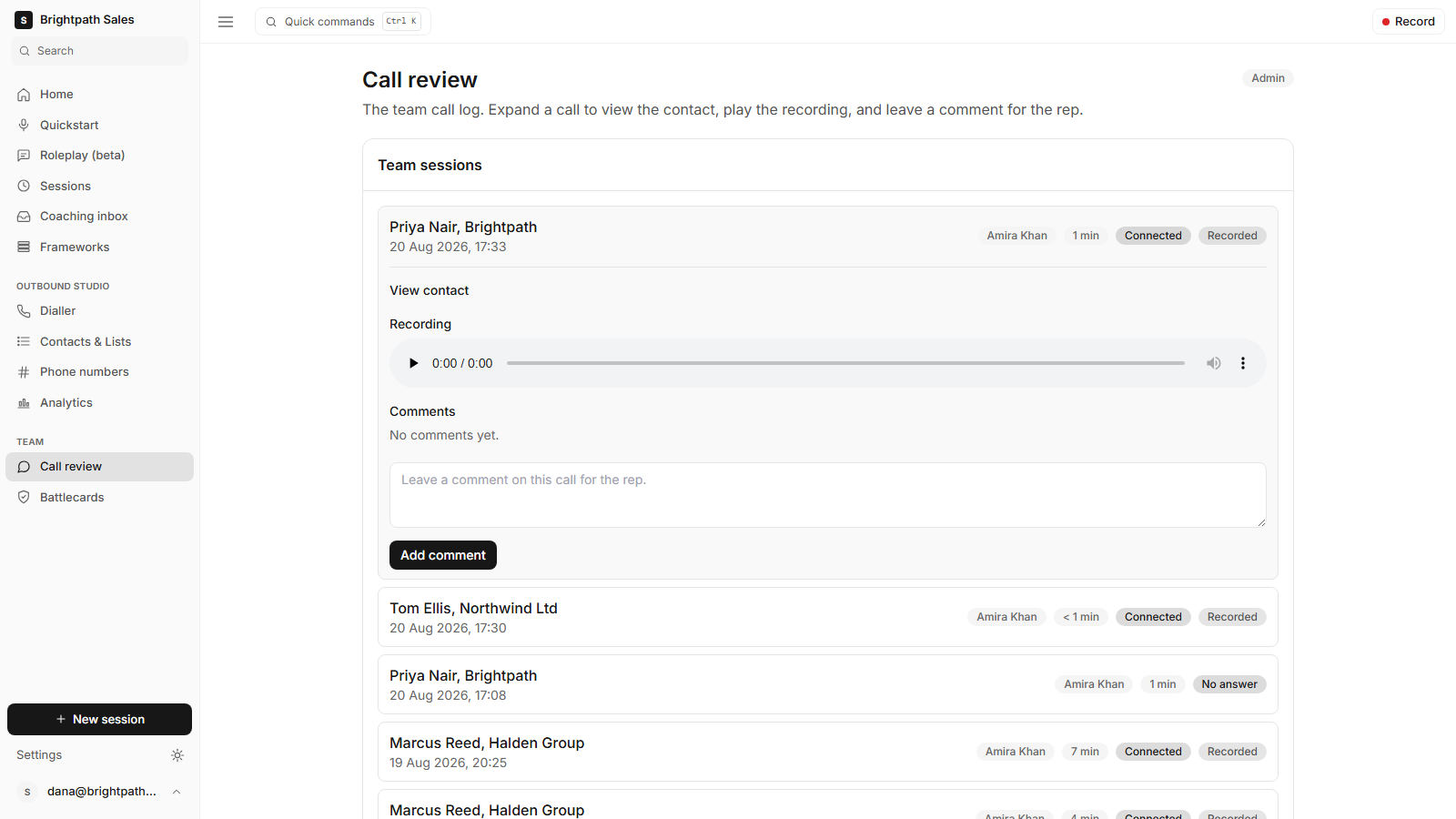
Task: Click the sidebar Search field
Action: point(99,51)
